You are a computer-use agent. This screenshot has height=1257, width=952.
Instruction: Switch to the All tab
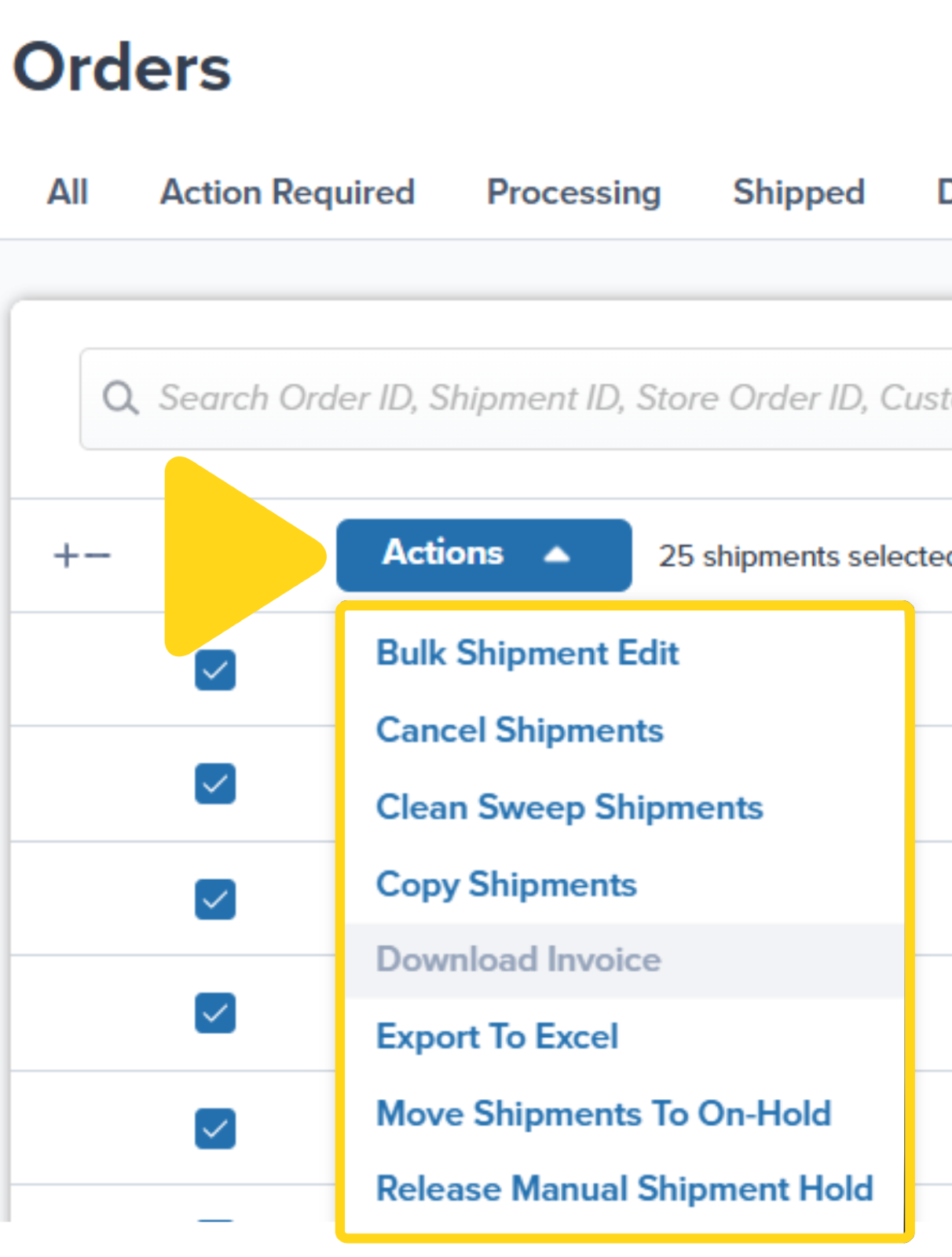(x=68, y=192)
